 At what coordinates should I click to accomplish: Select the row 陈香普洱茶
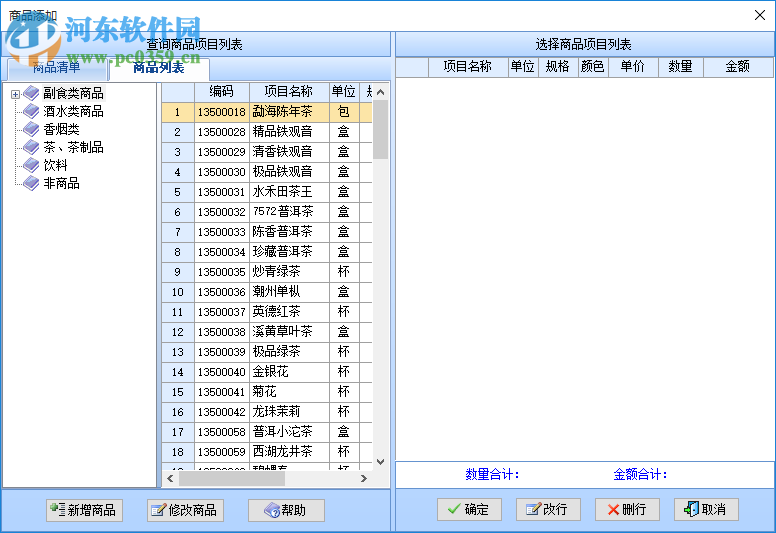(x=267, y=232)
